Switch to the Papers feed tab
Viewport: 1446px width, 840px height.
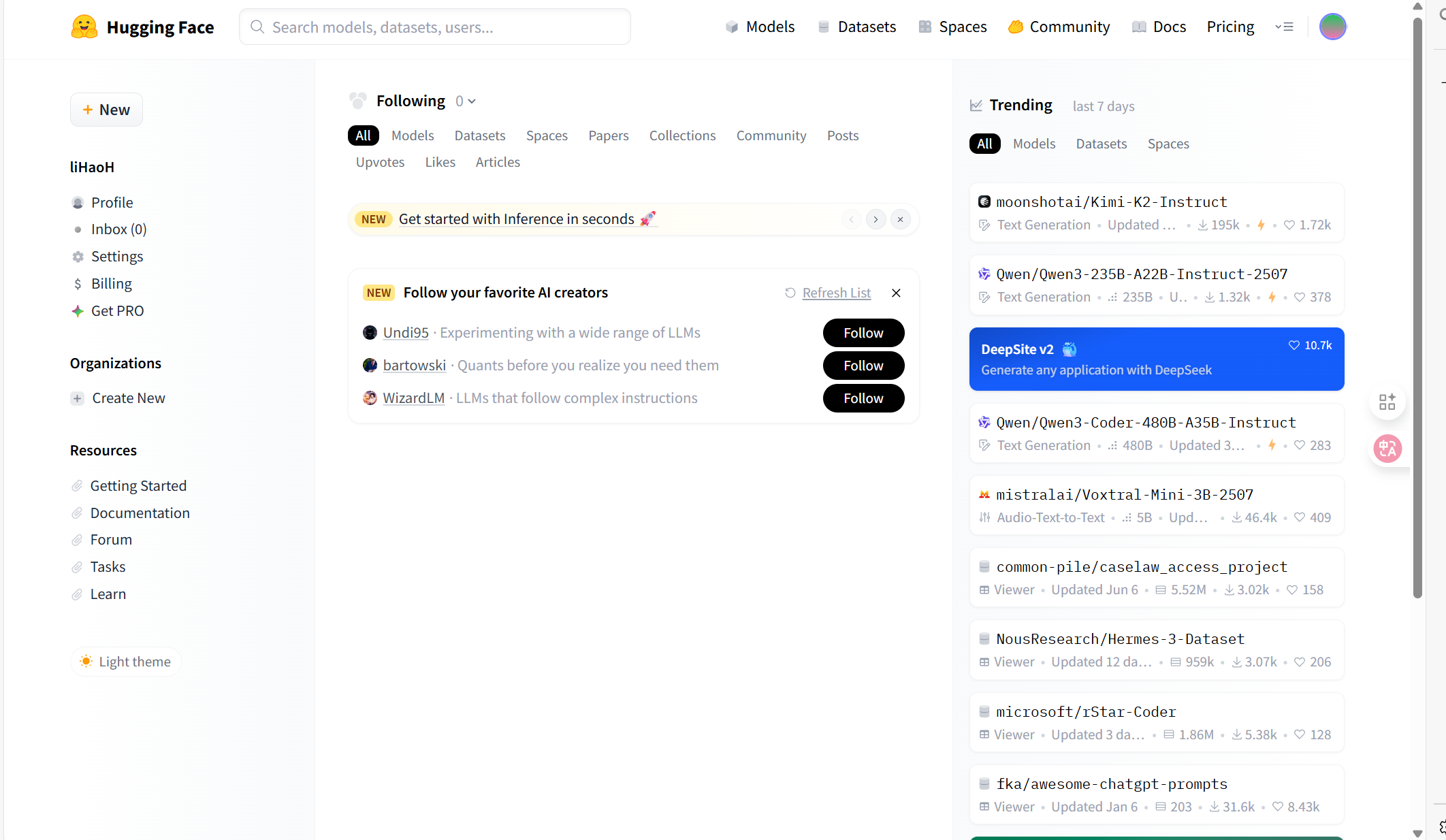point(608,135)
